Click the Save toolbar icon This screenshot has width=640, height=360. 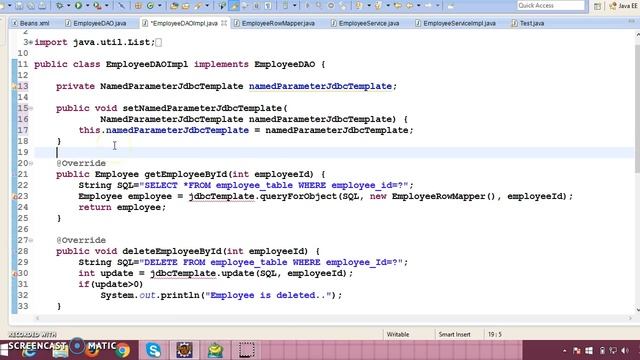[19, 6]
